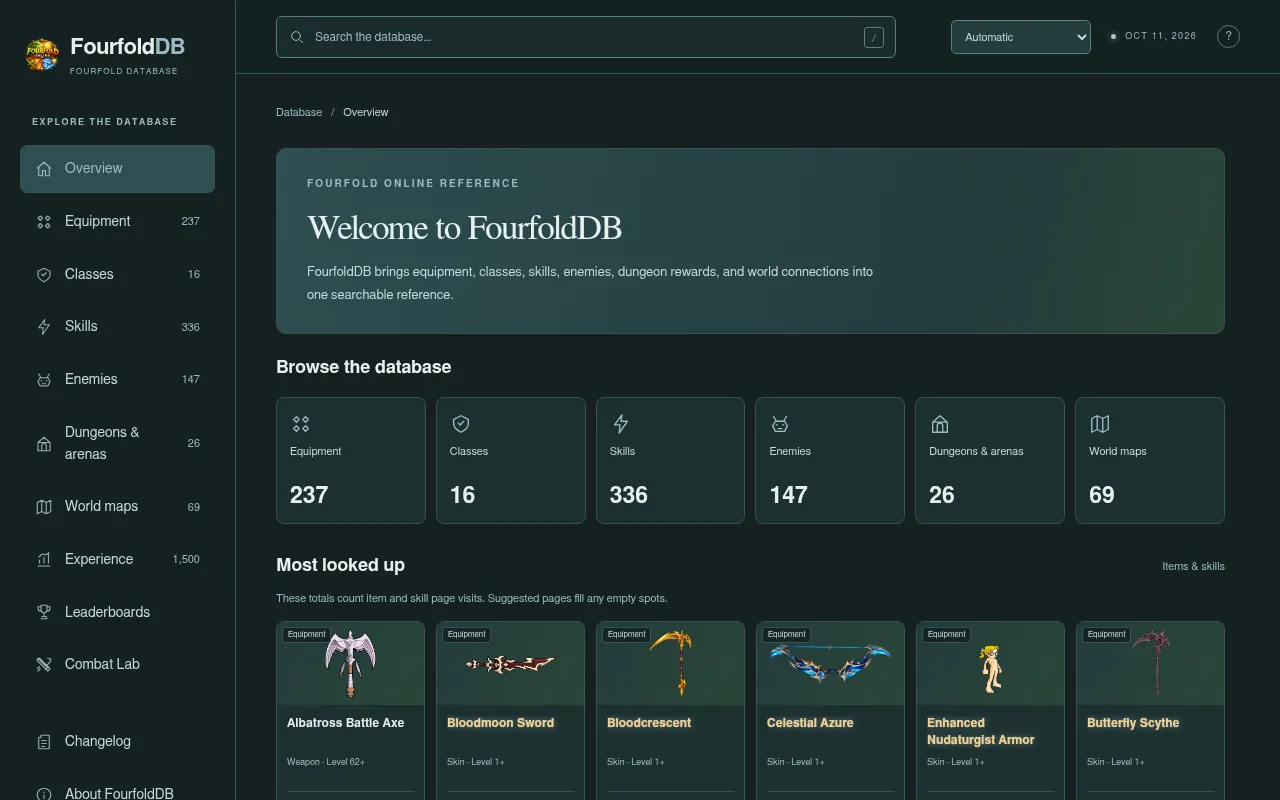Click the Equipment tag on Bloodcrescent card

(627, 634)
